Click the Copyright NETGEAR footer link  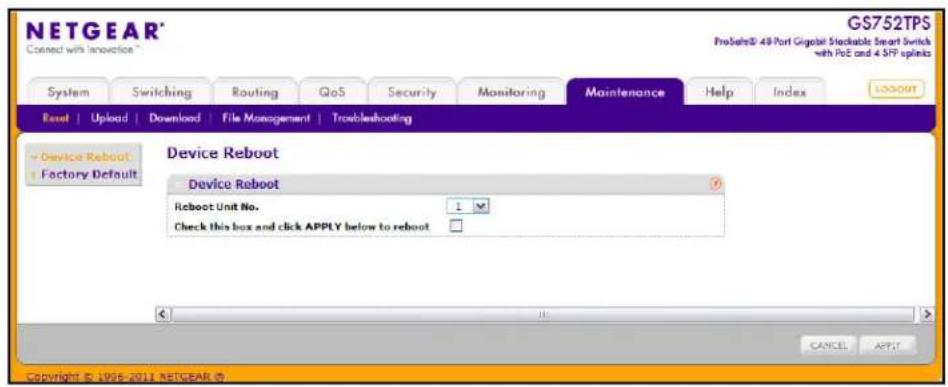[126, 377]
